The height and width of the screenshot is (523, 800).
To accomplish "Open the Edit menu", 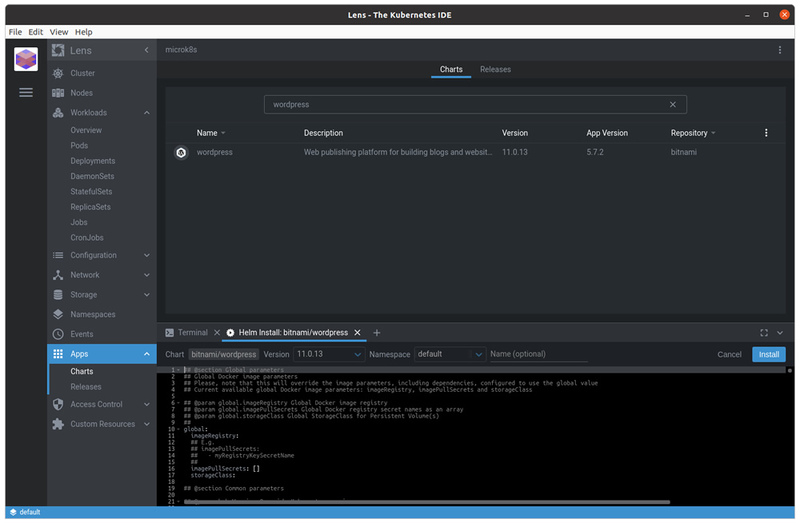I will (35, 32).
